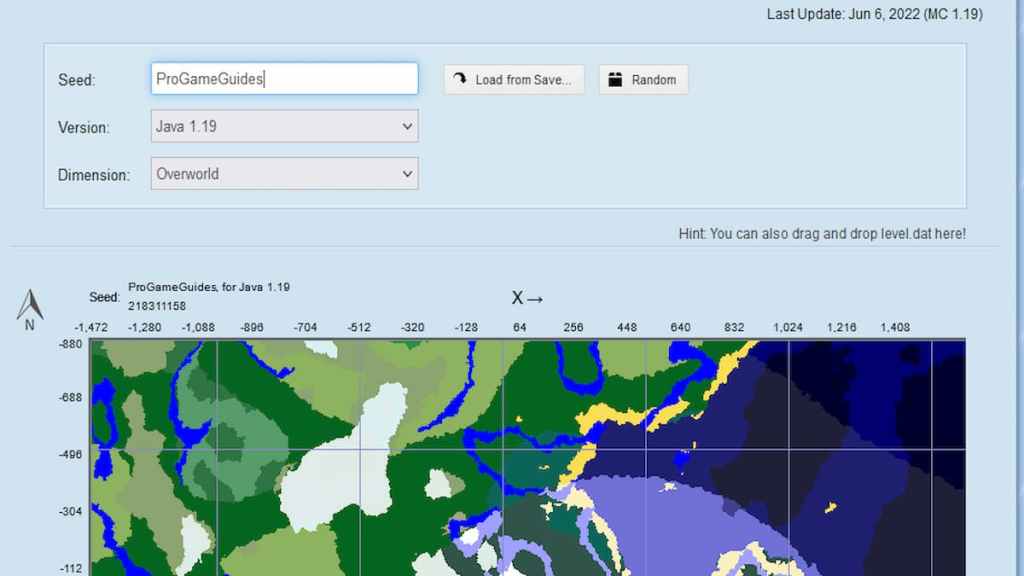
Task: Click the curved arrow icon on Load from Save
Action: tap(459, 79)
